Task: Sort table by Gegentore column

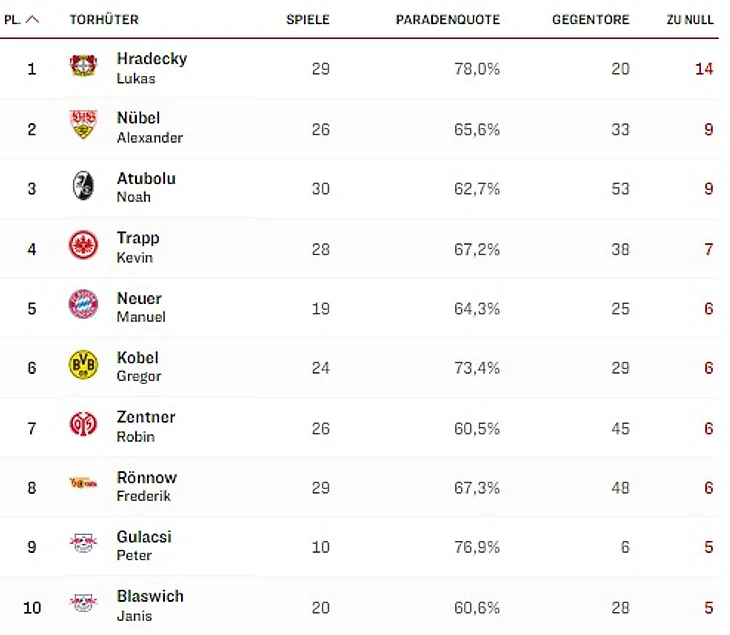Action: (x=590, y=20)
